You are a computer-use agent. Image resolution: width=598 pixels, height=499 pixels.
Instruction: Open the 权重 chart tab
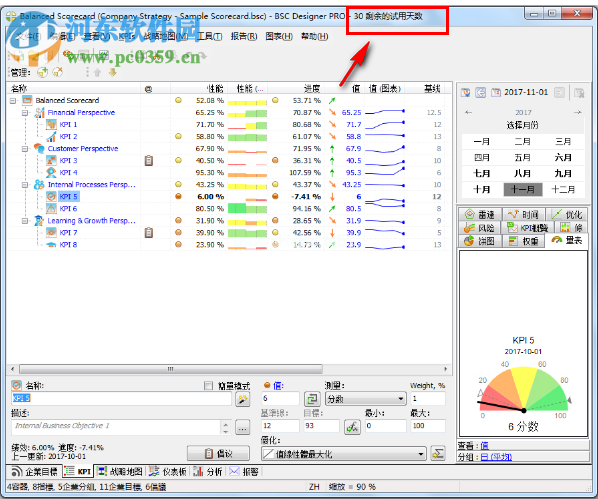tap(523, 241)
